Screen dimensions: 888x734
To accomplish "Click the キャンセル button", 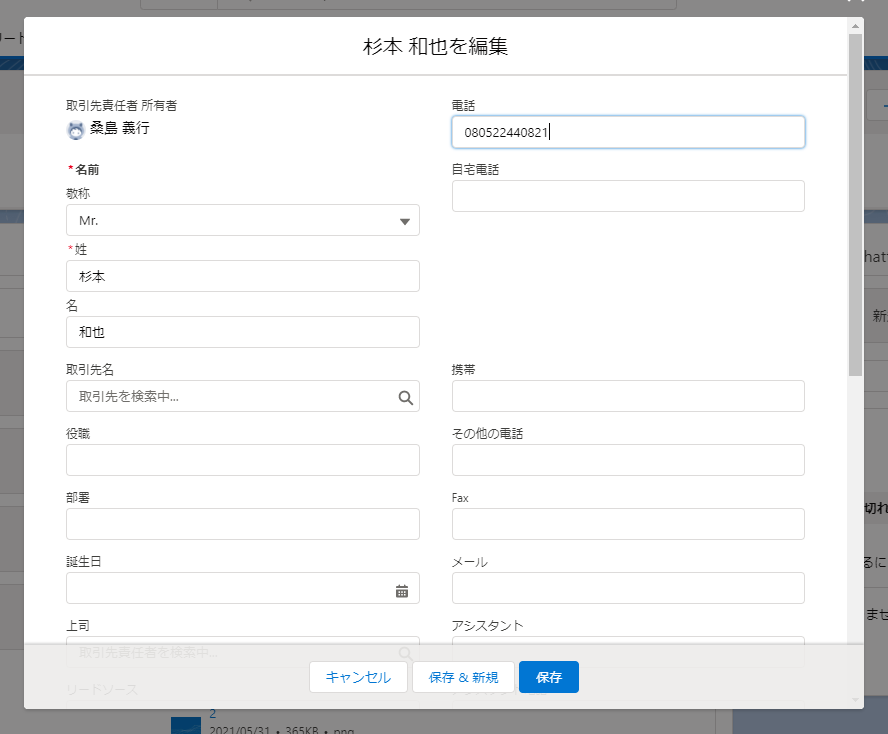I will [358, 677].
